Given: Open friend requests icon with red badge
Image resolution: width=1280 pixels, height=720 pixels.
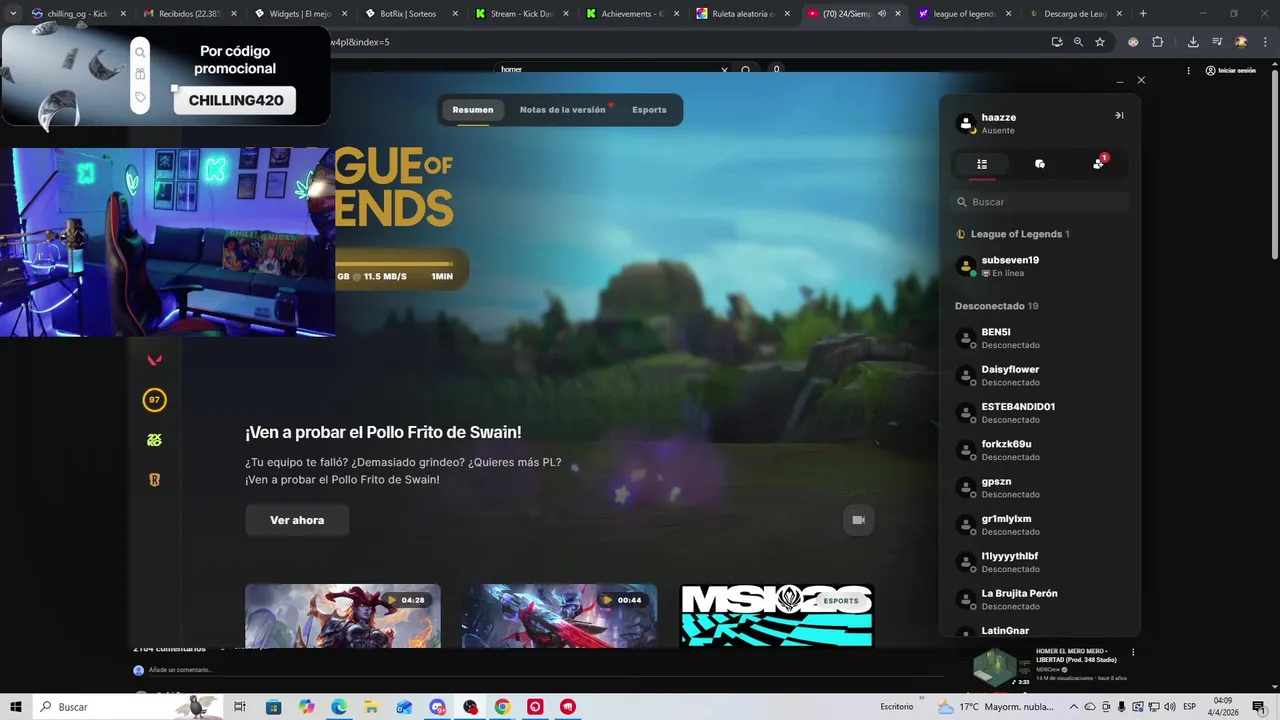Looking at the screenshot, I should tap(1099, 163).
